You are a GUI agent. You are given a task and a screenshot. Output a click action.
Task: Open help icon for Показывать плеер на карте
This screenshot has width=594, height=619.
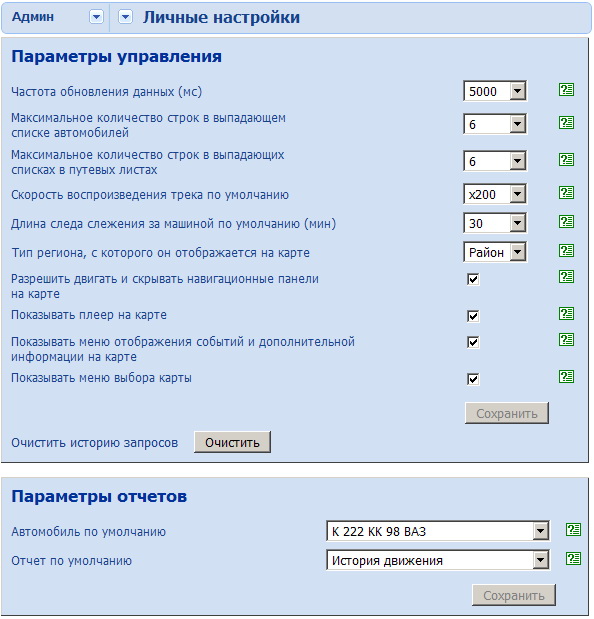566,314
